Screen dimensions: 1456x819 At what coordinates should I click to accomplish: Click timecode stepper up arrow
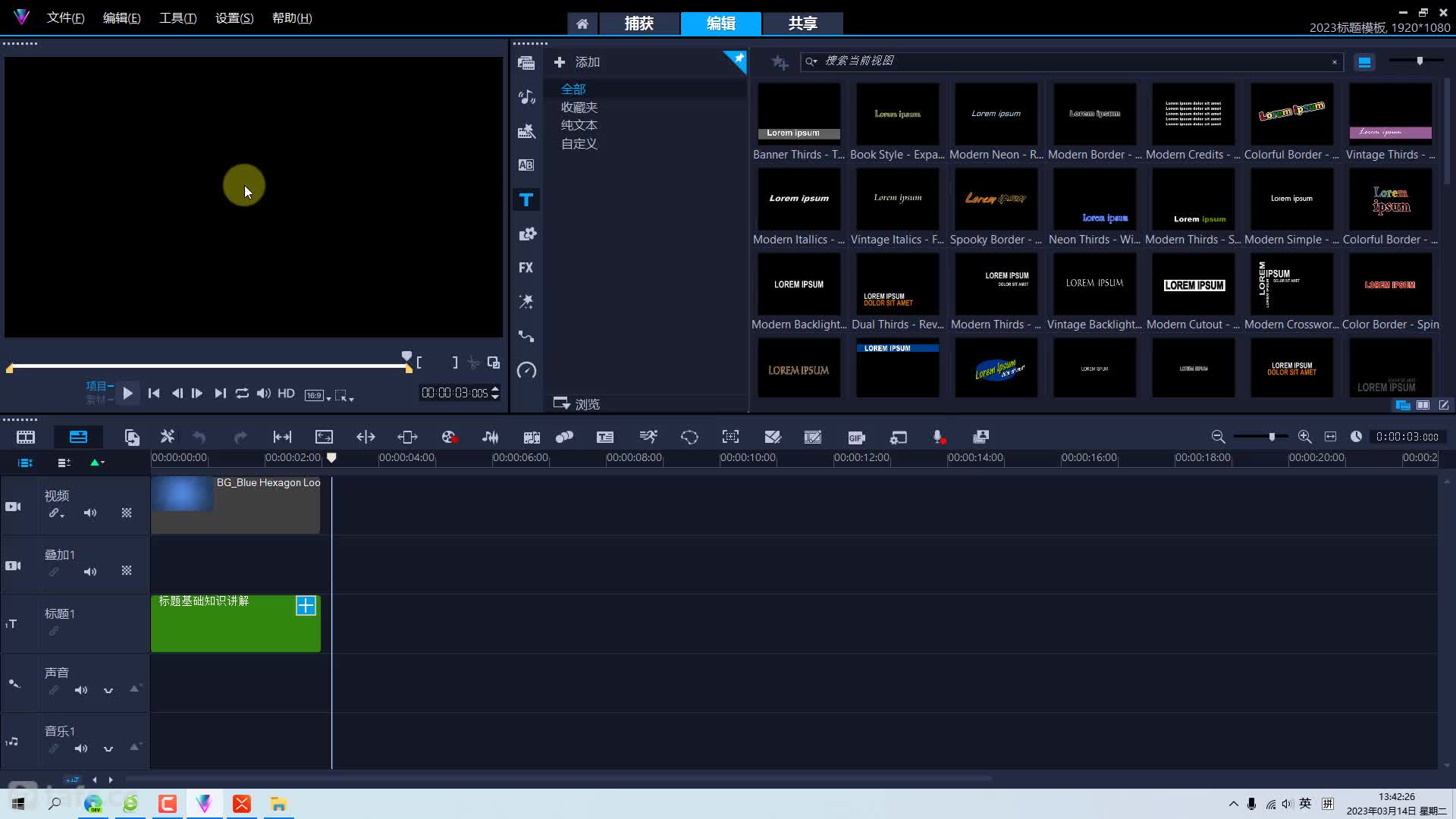pos(495,389)
